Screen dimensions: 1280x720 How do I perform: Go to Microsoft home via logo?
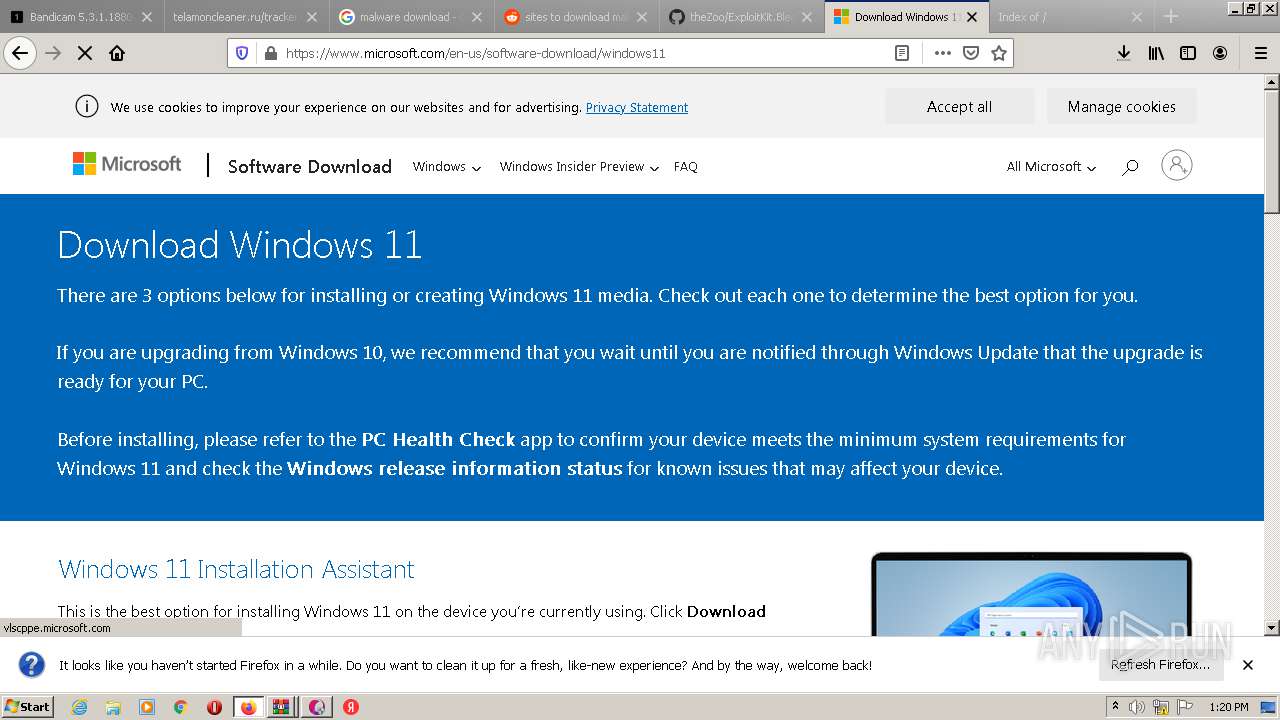pyautogui.click(x=127, y=164)
